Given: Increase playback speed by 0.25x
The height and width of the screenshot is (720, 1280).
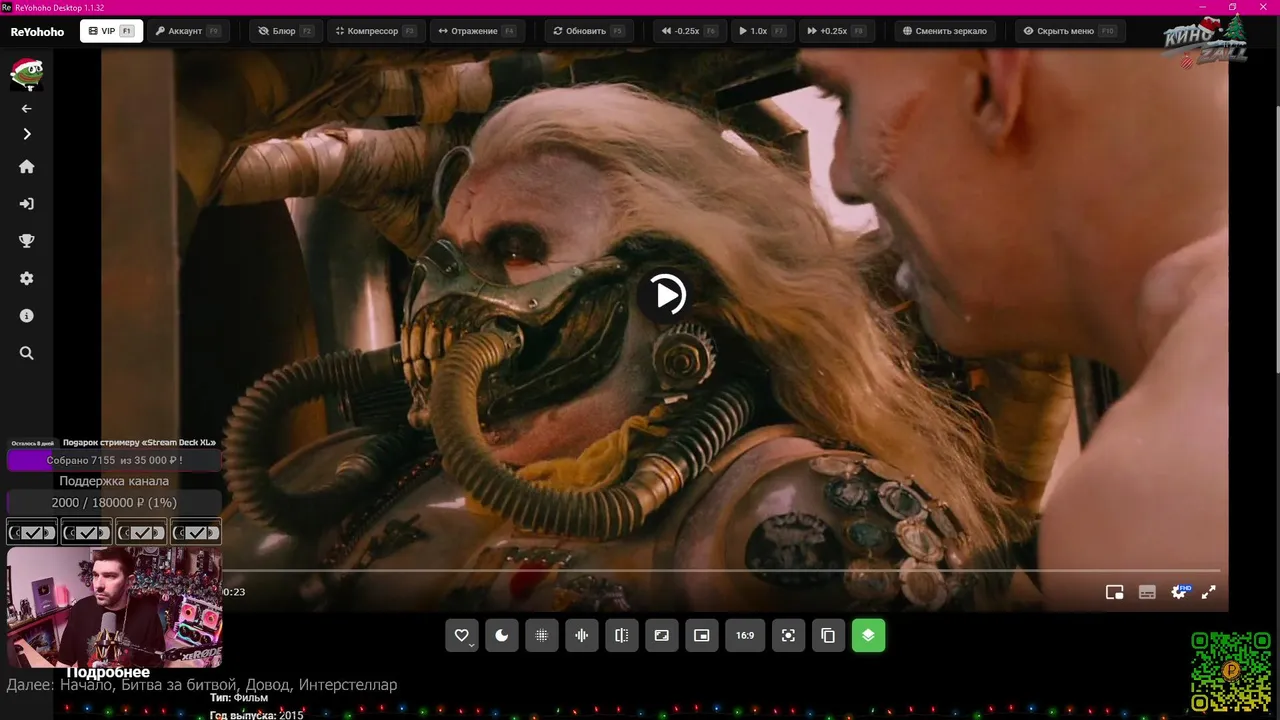Looking at the screenshot, I should click(836, 31).
